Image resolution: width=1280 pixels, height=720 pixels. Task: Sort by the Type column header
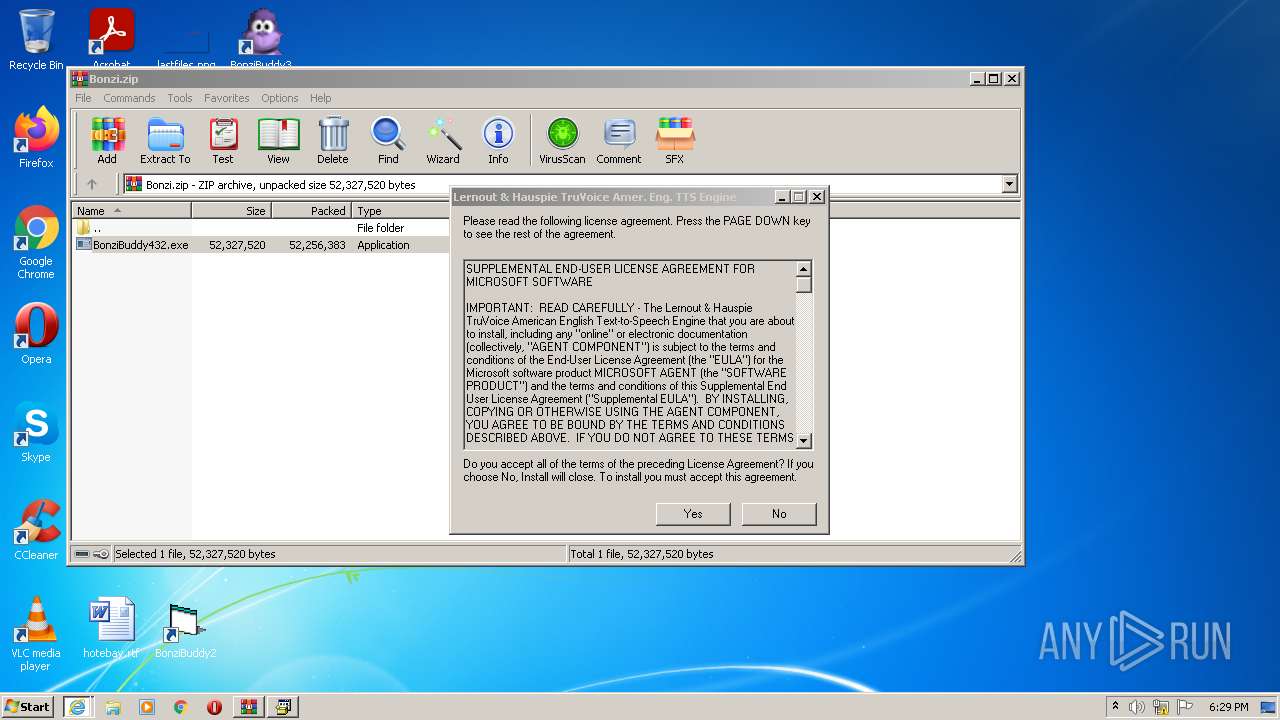pos(401,211)
